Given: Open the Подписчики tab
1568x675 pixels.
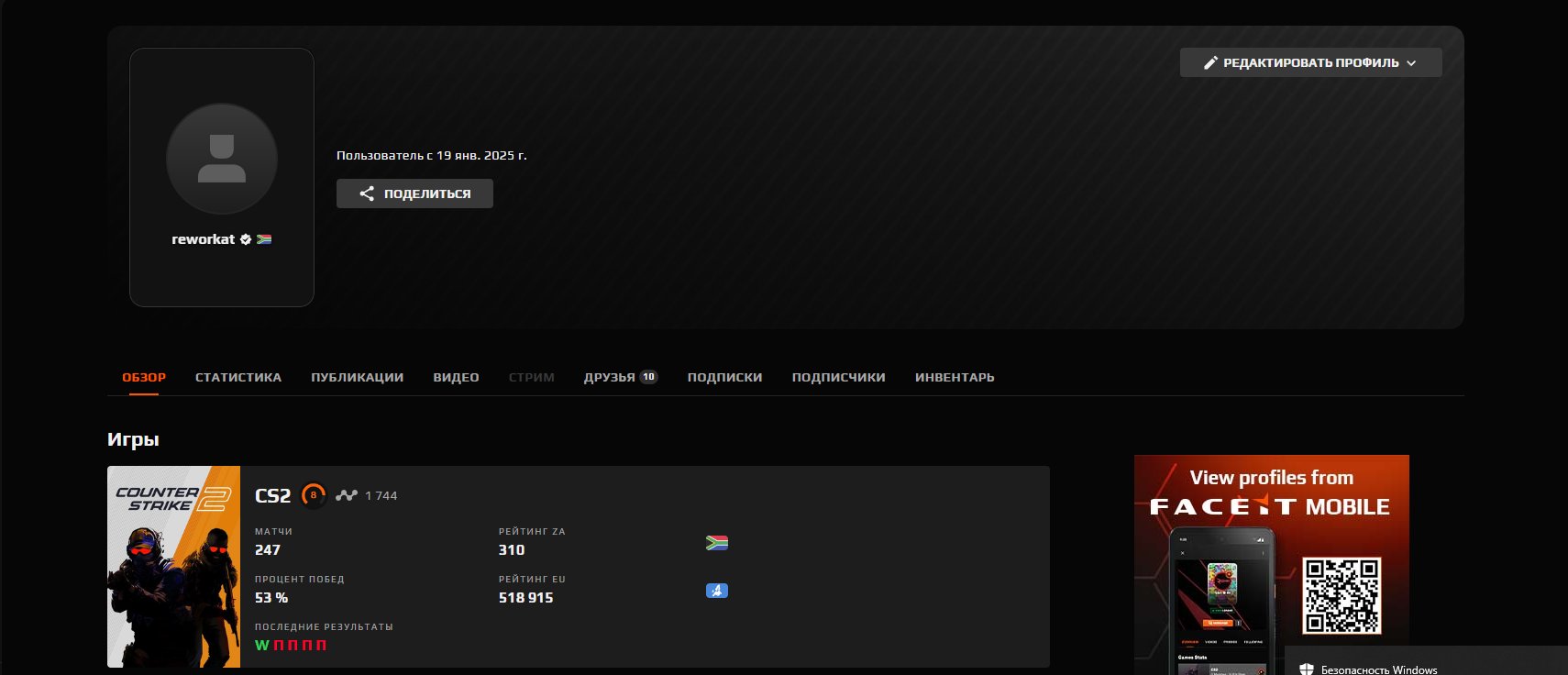Looking at the screenshot, I should pyautogui.click(x=838, y=377).
